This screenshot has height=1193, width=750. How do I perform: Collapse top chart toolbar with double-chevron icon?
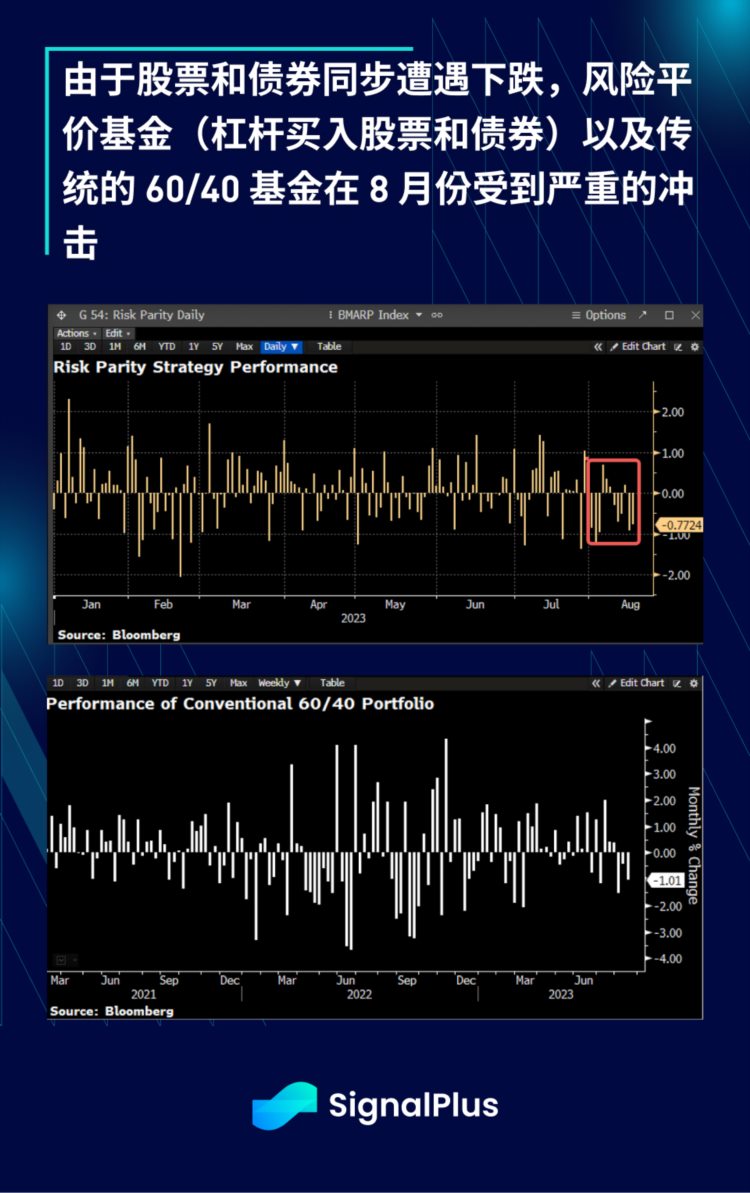coord(598,347)
